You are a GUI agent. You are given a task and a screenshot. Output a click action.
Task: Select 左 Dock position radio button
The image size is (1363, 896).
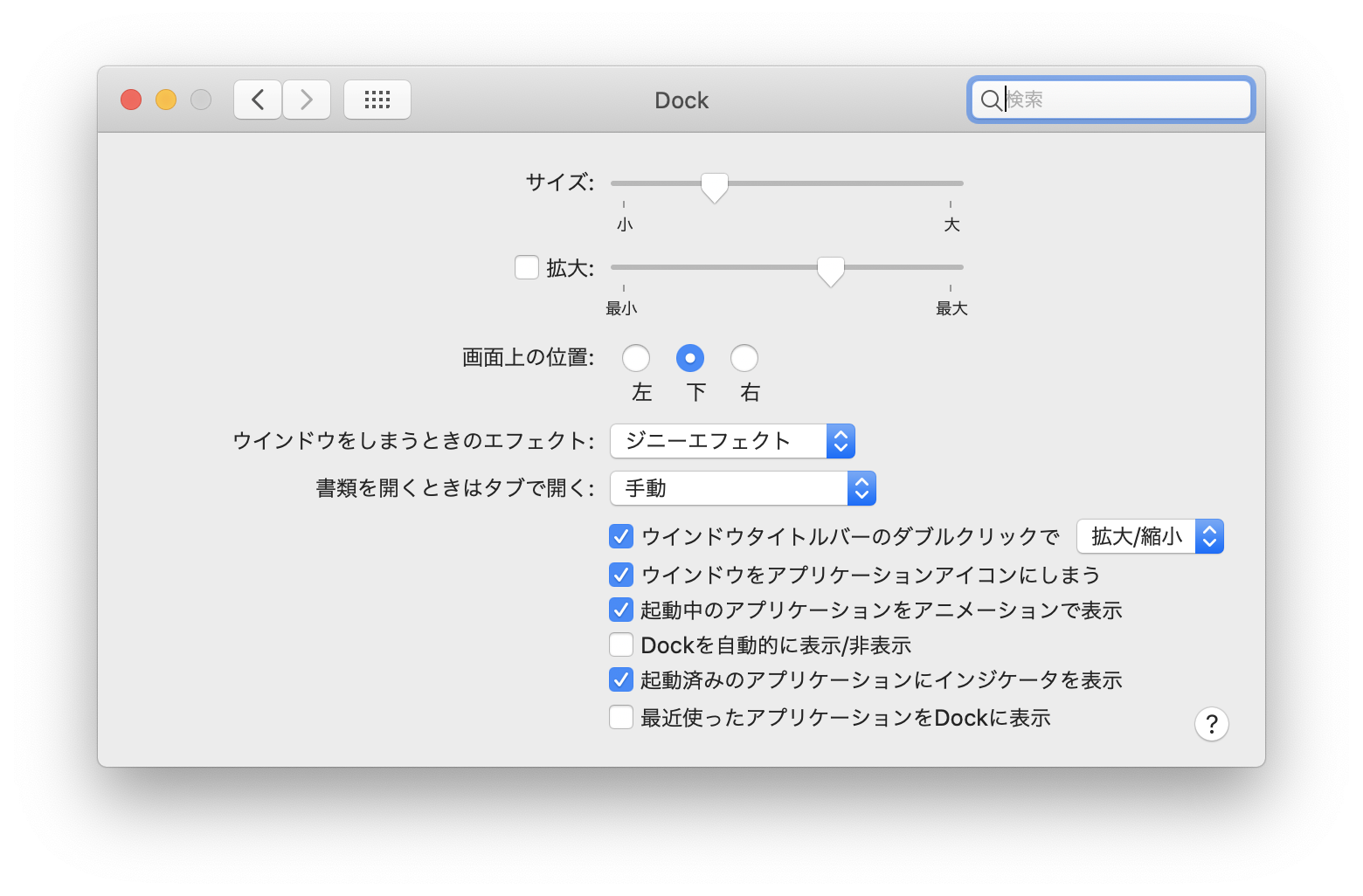[x=636, y=358]
